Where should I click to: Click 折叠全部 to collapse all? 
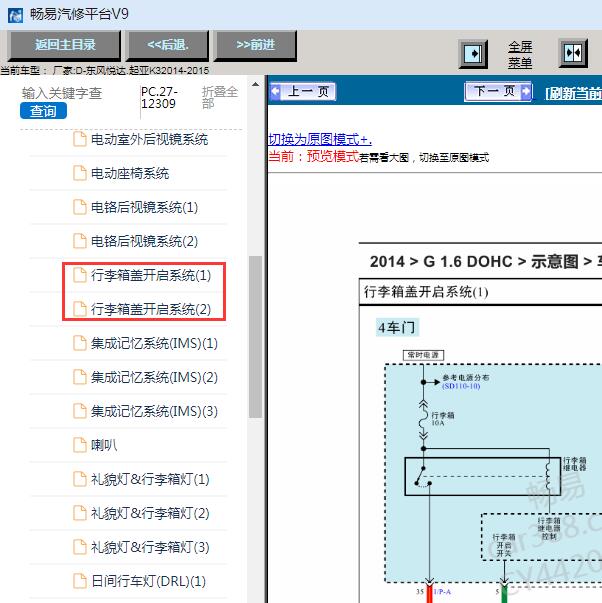click(220, 97)
